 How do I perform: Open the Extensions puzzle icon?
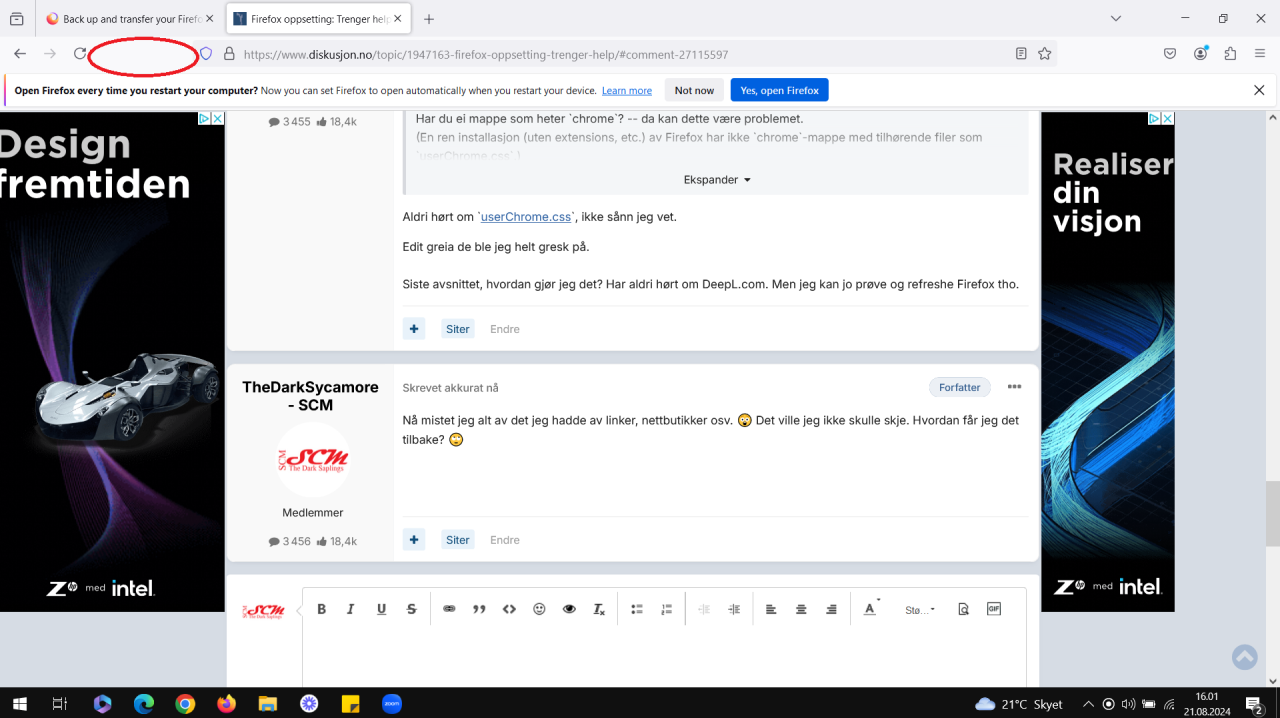tap(1230, 54)
